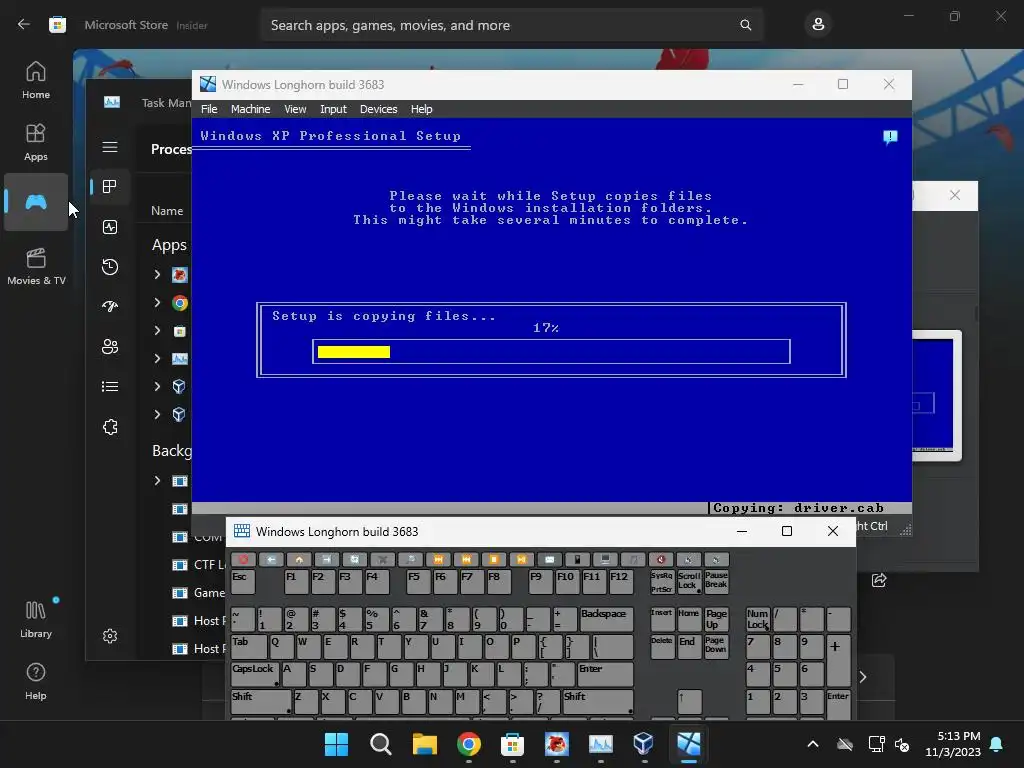Click right chevron arrow beside soft keyboard
Screen dimensions: 1024x768
[x=863, y=677]
